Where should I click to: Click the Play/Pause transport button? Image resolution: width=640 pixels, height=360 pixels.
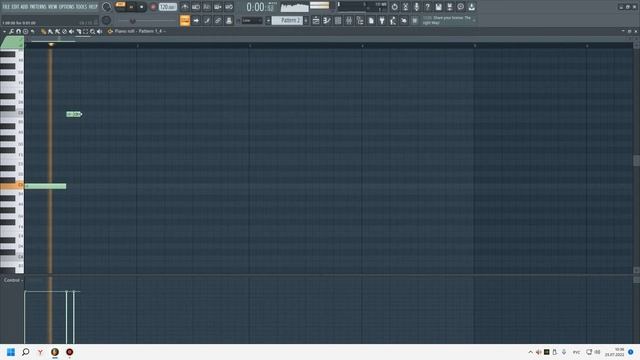tap(131, 7)
